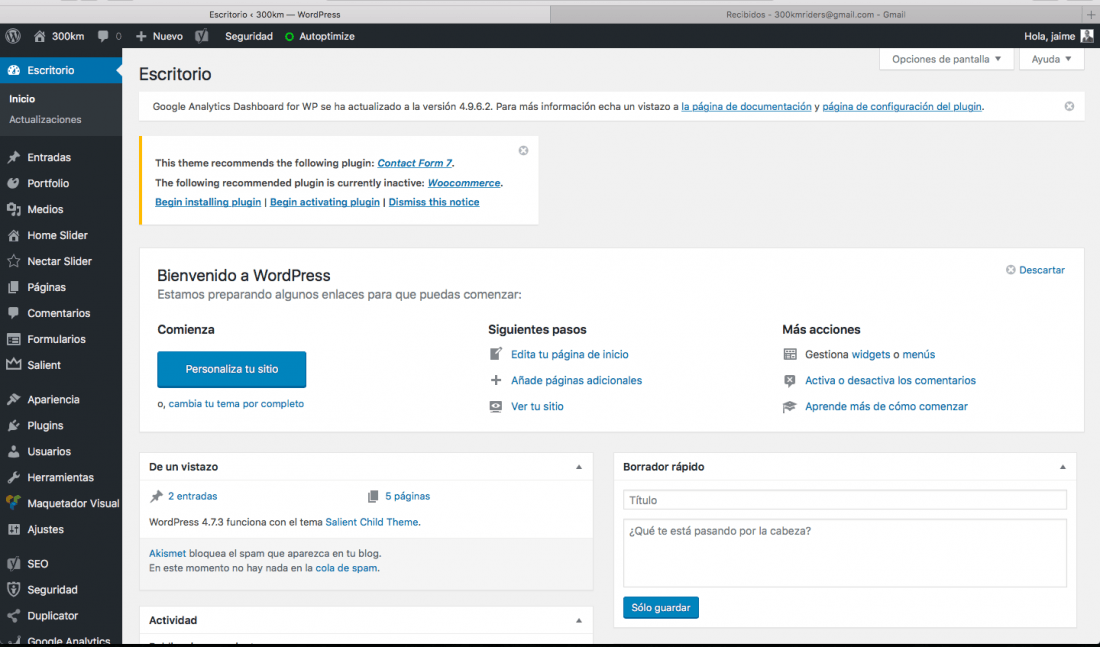Image resolution: width=1100 pixels, height=647 pixels.
Task: Open página de configuración del plugin link
Action: (901, 107)
